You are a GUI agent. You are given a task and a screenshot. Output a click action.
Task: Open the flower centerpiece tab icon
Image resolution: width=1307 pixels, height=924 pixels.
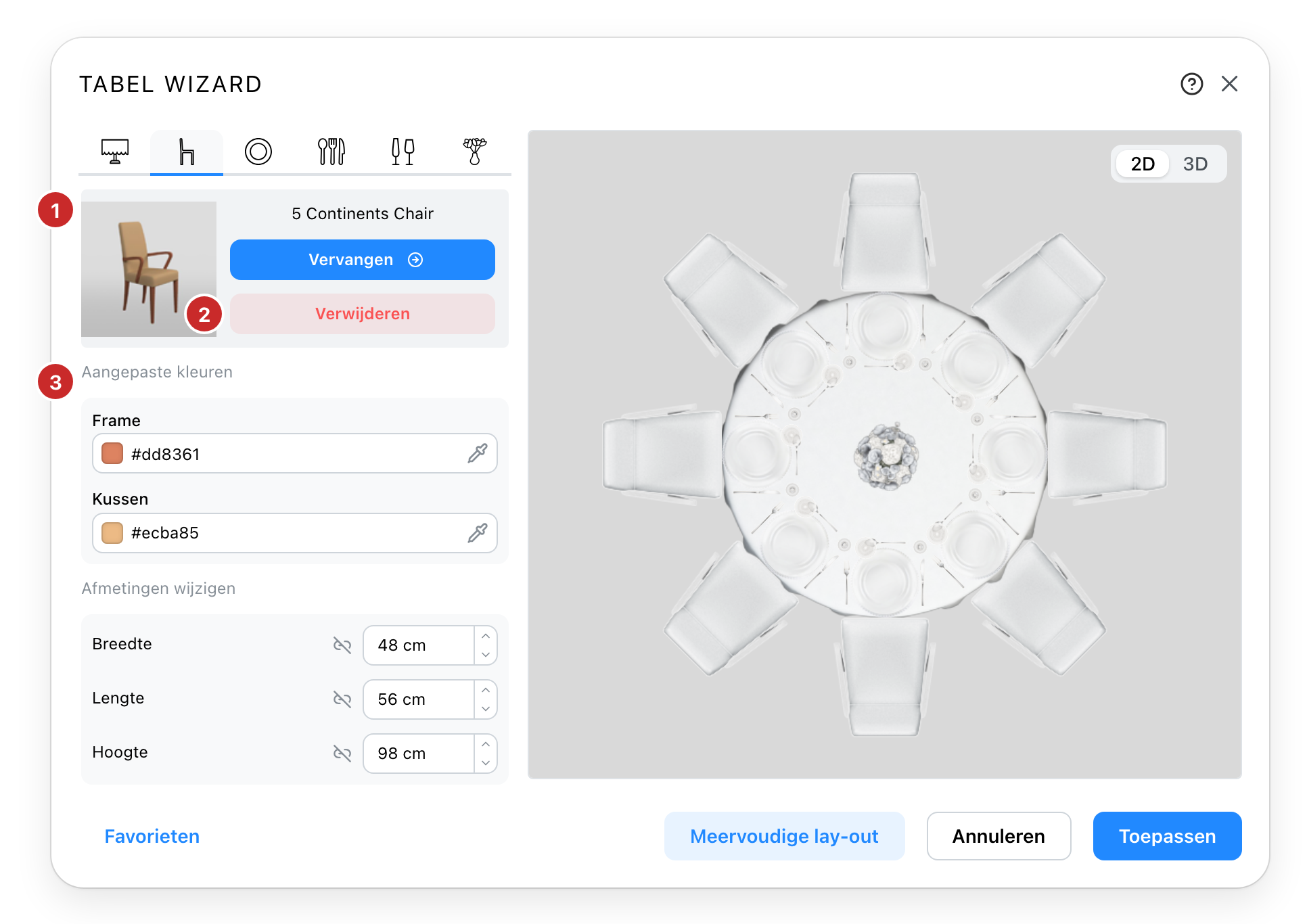475,152
